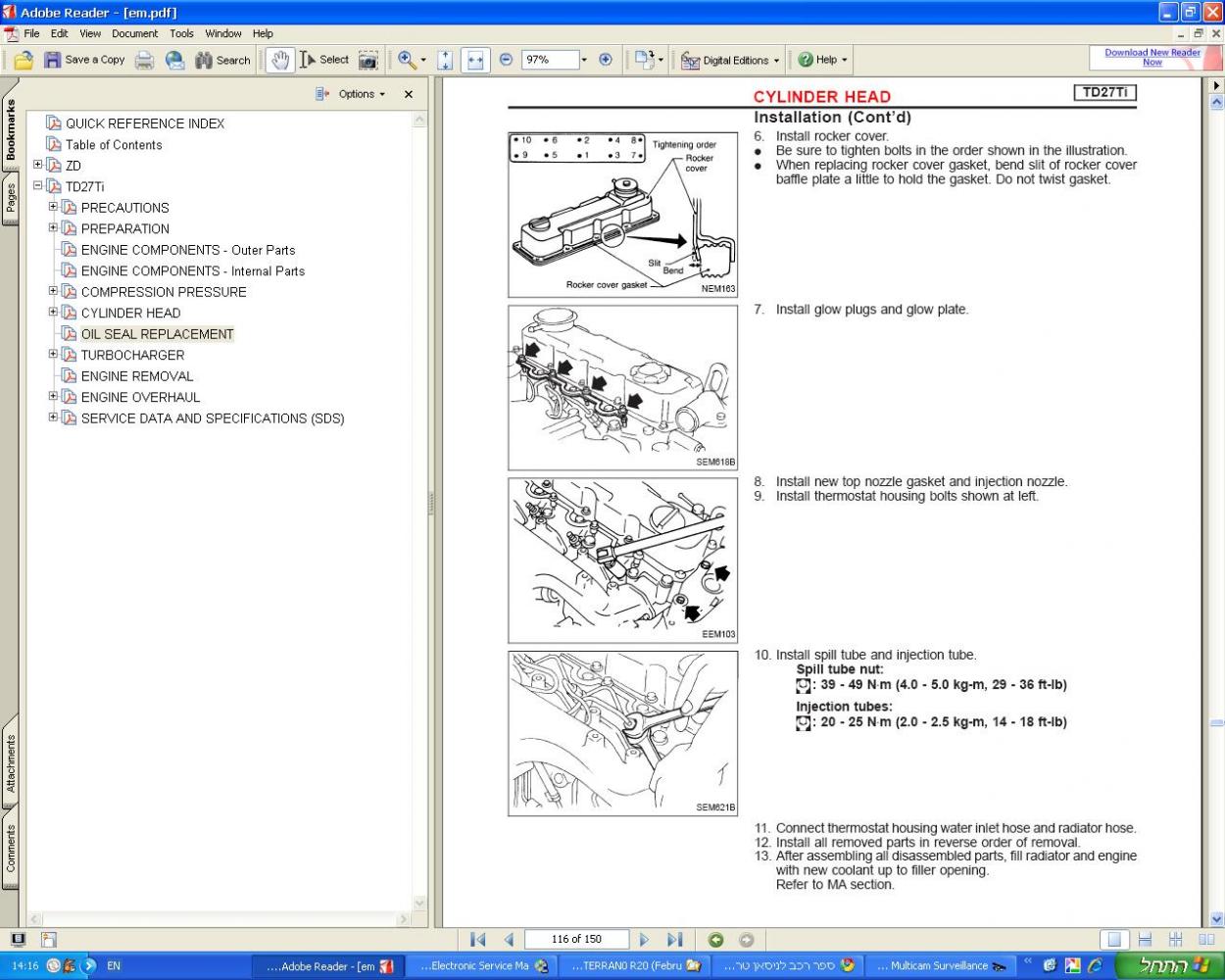Image resolution: width=1225 pixels, height=980 pixels.
Task: Switch to the Pages side tab
Action: pos(11,199)
